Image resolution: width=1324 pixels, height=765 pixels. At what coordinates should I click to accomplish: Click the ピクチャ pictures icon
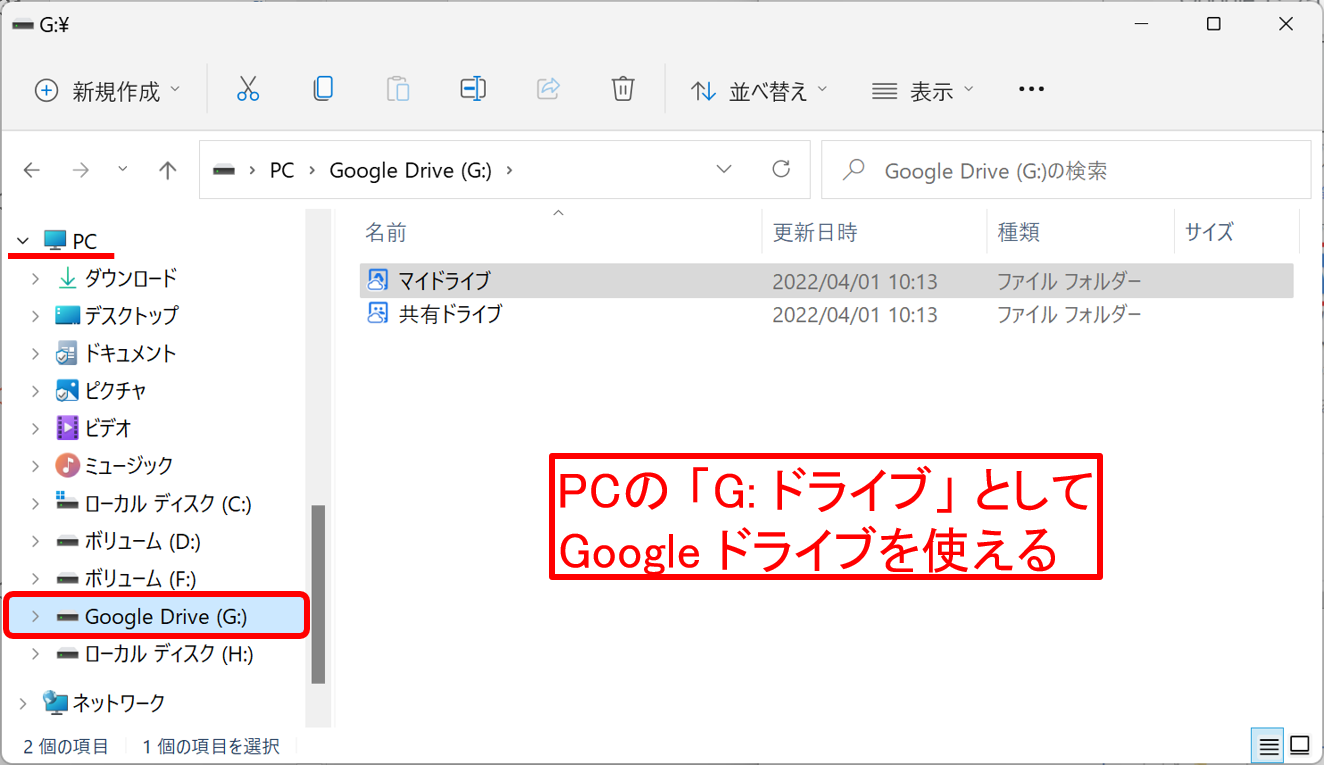point(67,390)
